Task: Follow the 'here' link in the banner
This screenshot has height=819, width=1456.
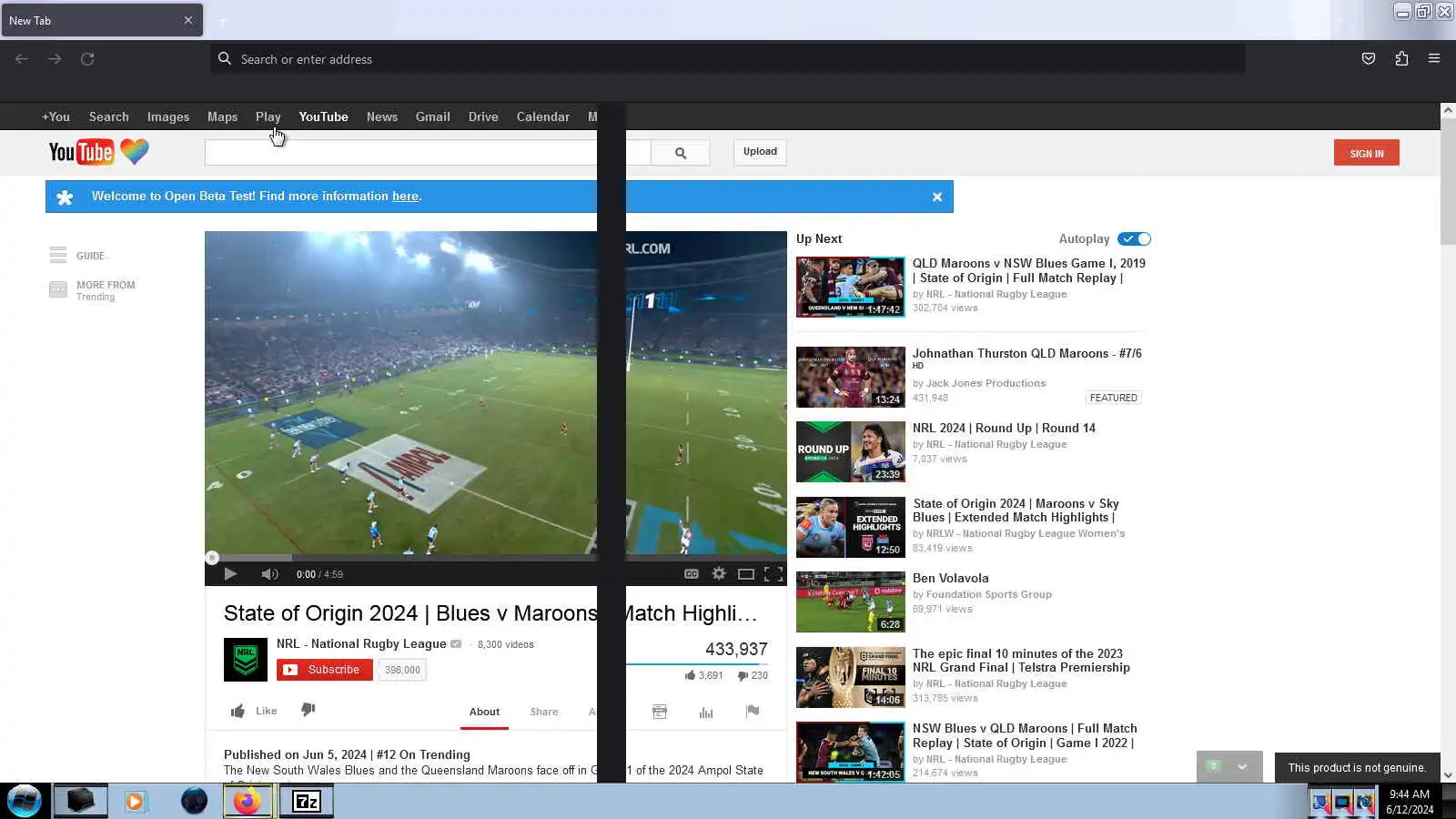Action: pyautogui.click(x=405, y=197)
